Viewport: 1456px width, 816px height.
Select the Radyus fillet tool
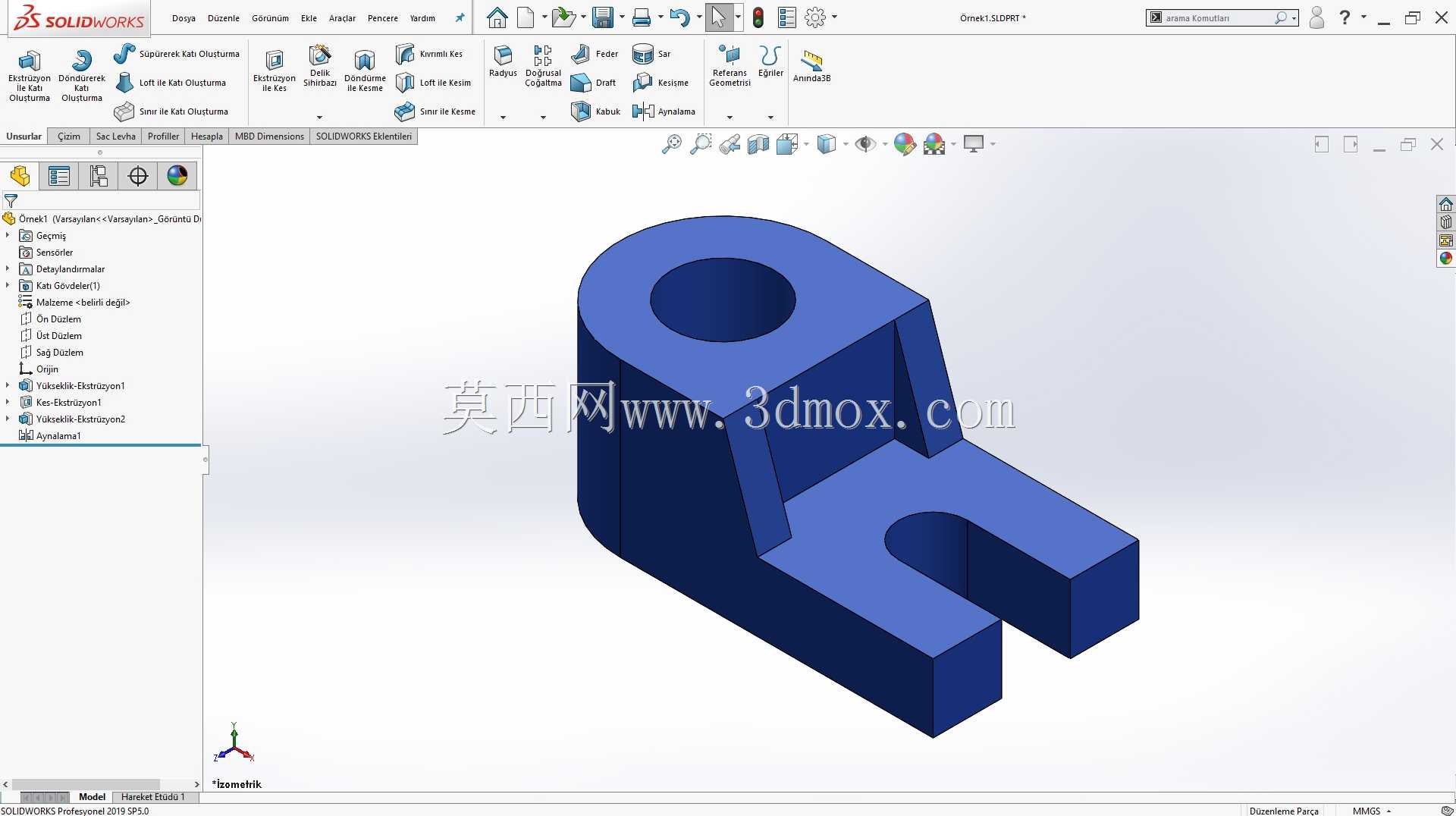[503, 61]
